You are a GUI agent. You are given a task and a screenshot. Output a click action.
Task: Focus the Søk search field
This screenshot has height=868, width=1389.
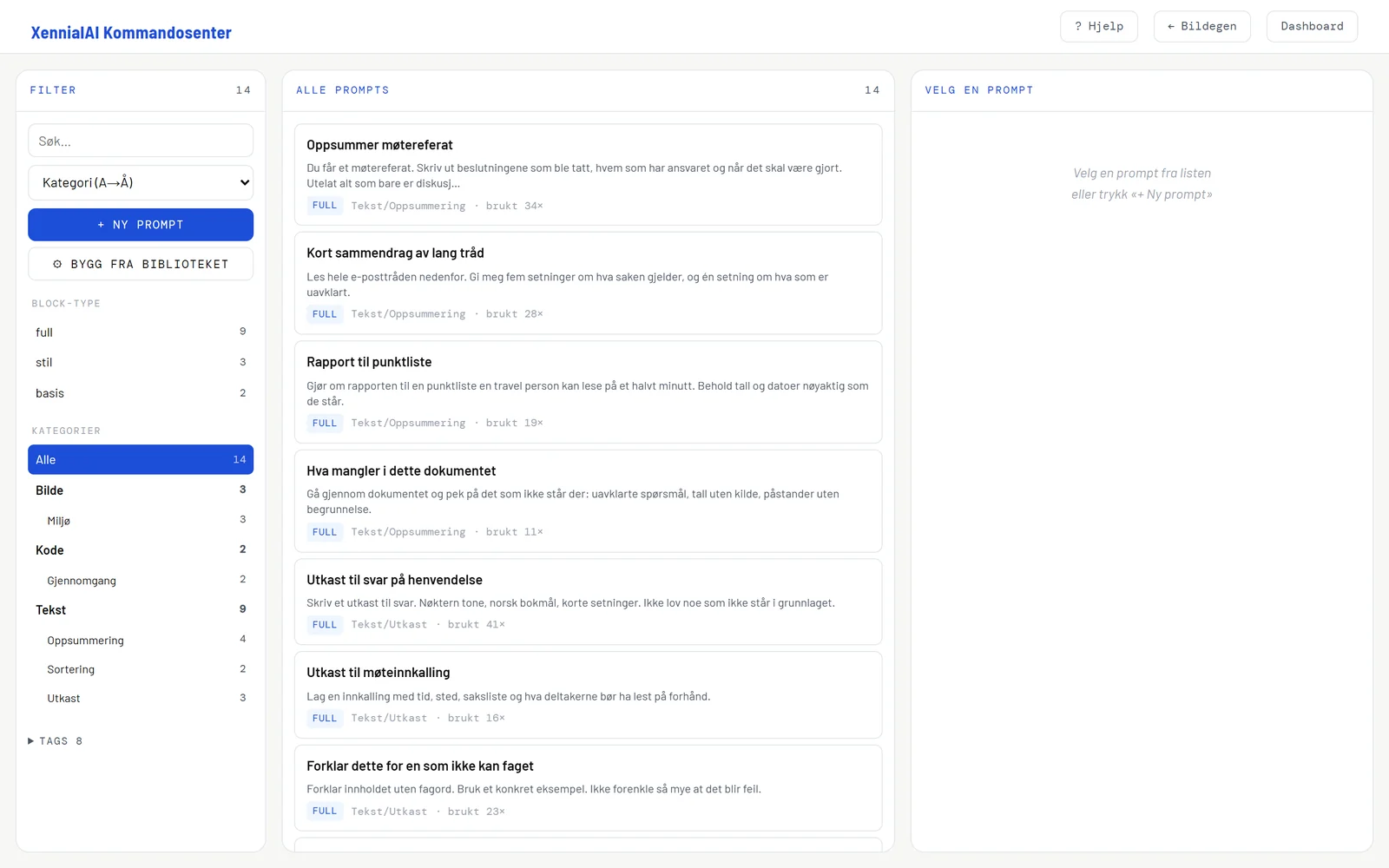point(141,141)
